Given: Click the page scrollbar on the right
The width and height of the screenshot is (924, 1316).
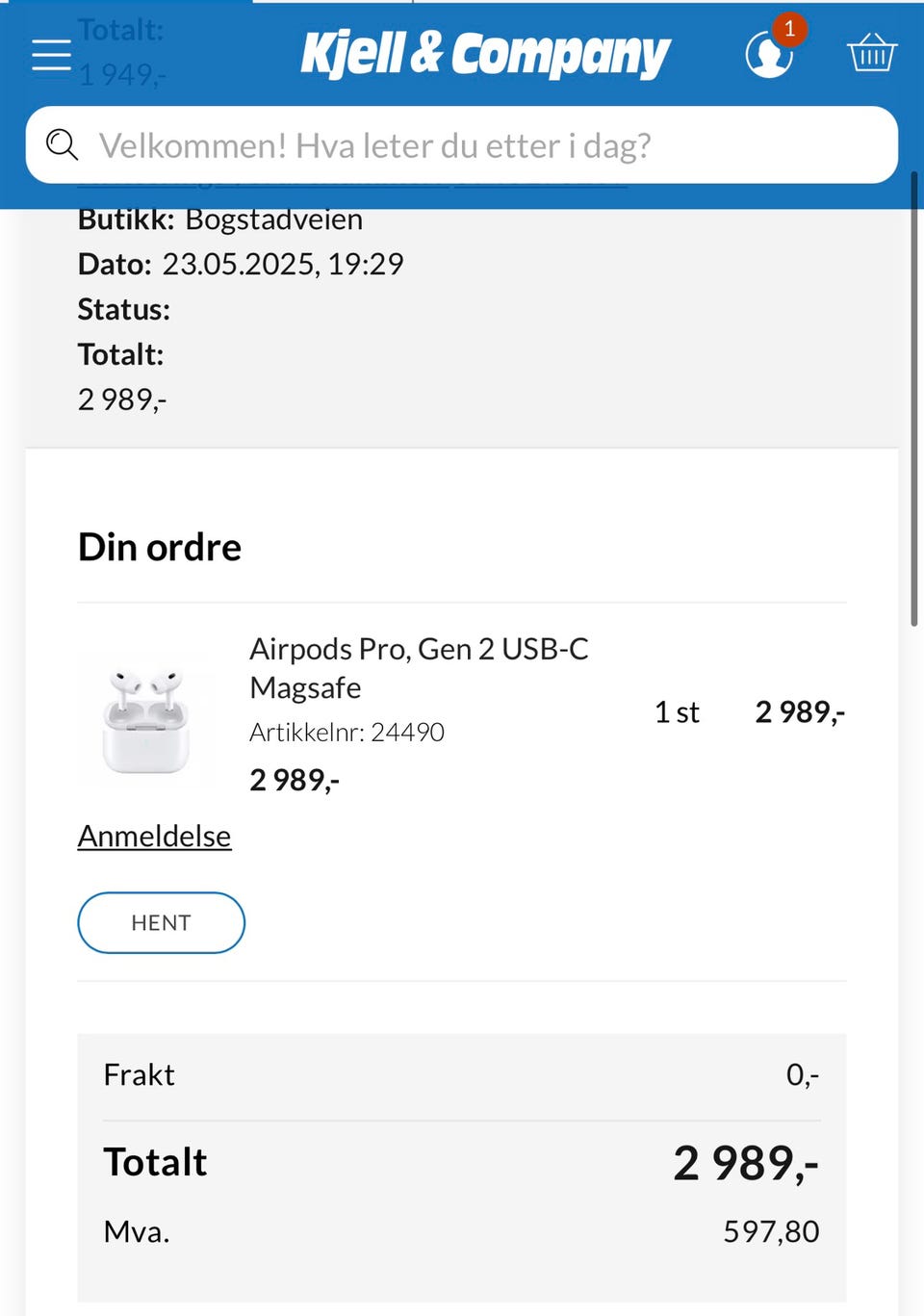Looking at the screenshot, I should click(x=914, y=400).
